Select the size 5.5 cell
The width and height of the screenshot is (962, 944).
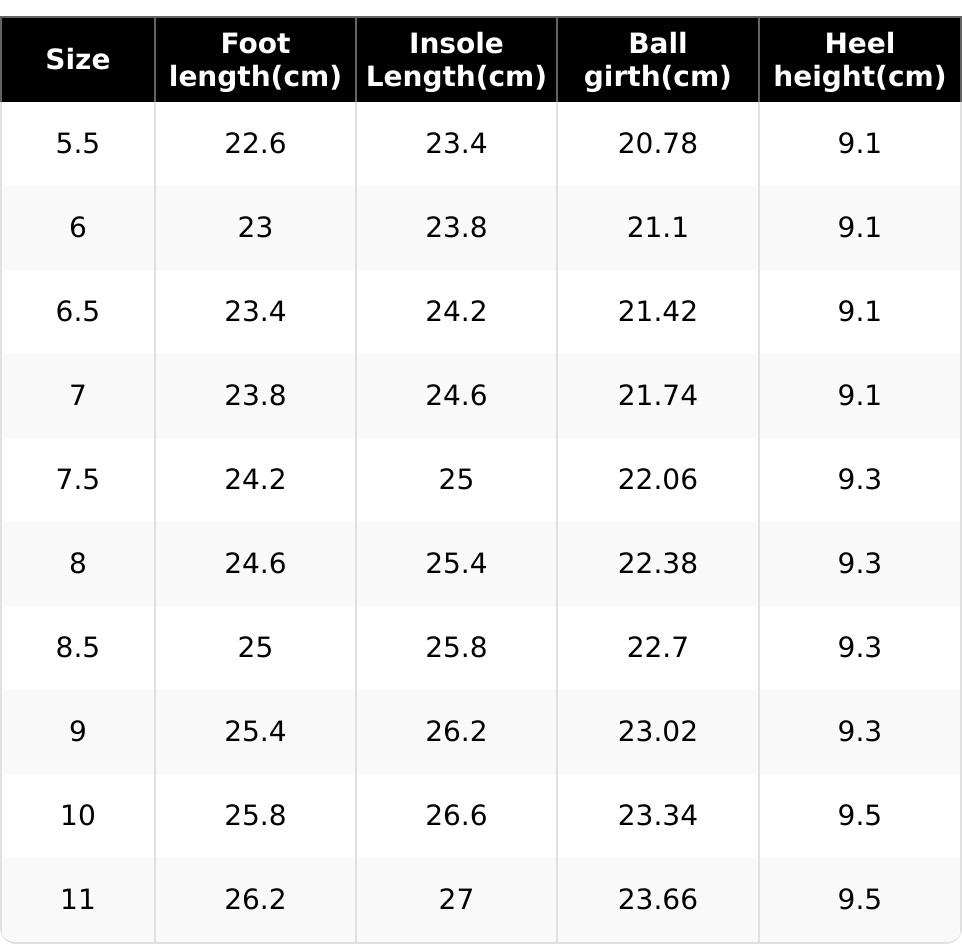tap(77, 144)
